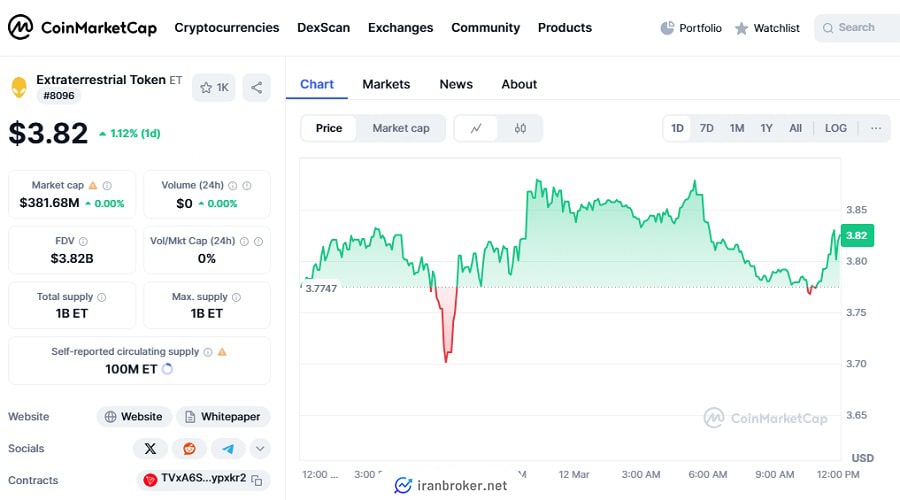Click the $3.82B FDV value
900x500 pixels.
72,258
